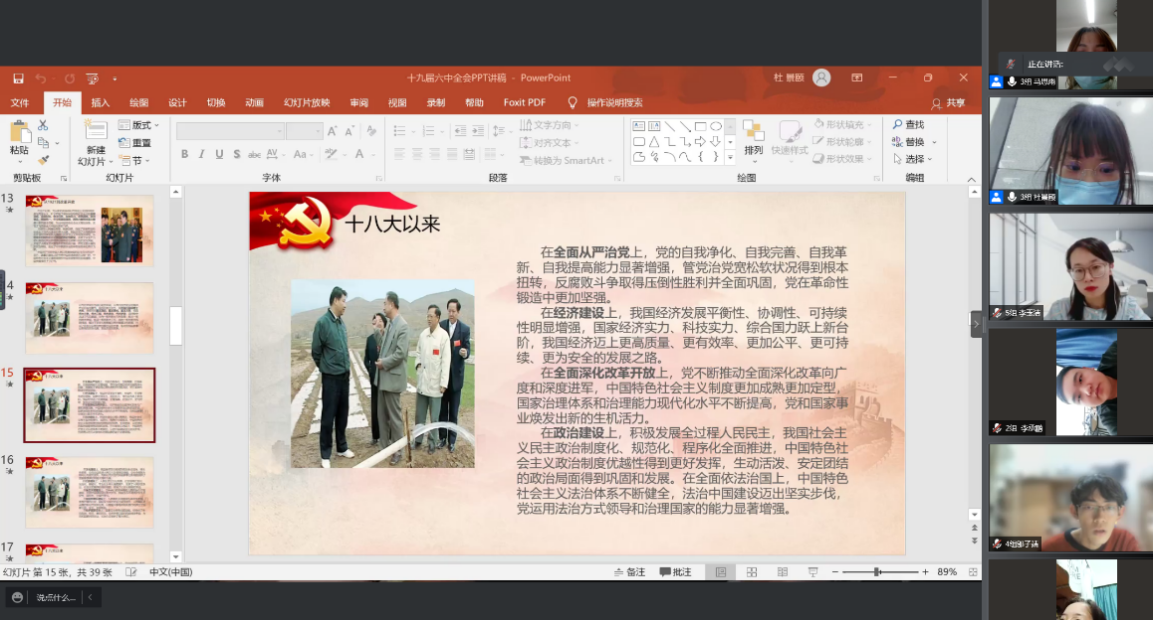Click the Save icon in quick access toolbar
Viewport: 1153px width, 620px height.
tap(18, 78)
